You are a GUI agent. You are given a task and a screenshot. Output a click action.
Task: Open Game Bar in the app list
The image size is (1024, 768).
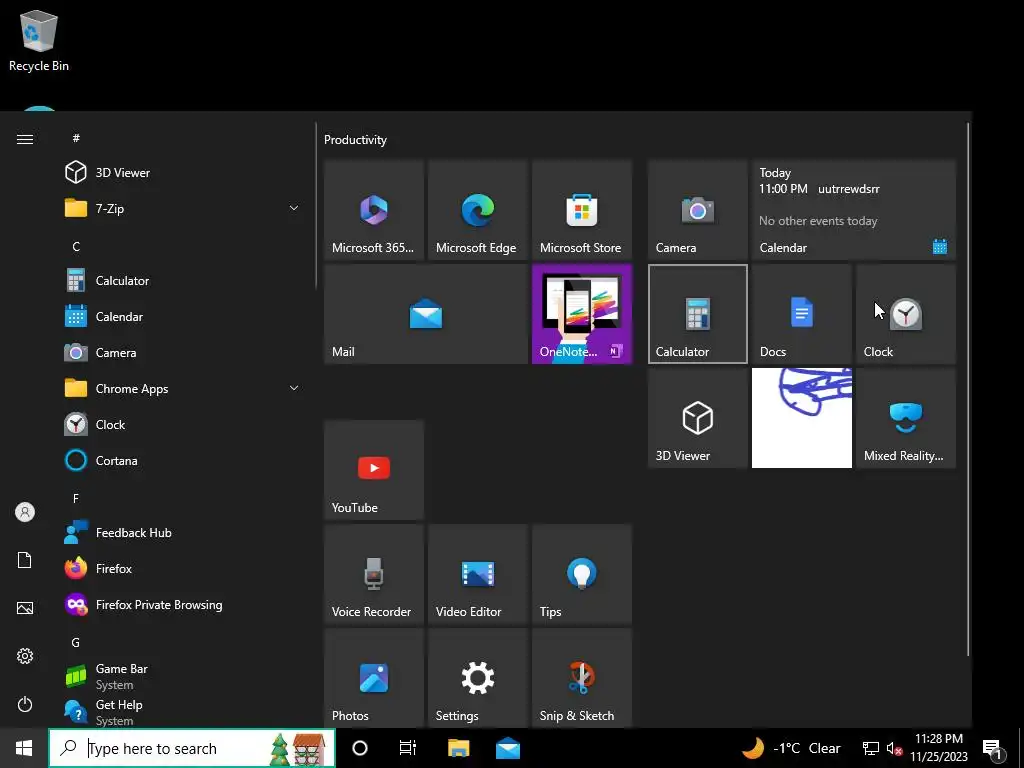point(183,676)
